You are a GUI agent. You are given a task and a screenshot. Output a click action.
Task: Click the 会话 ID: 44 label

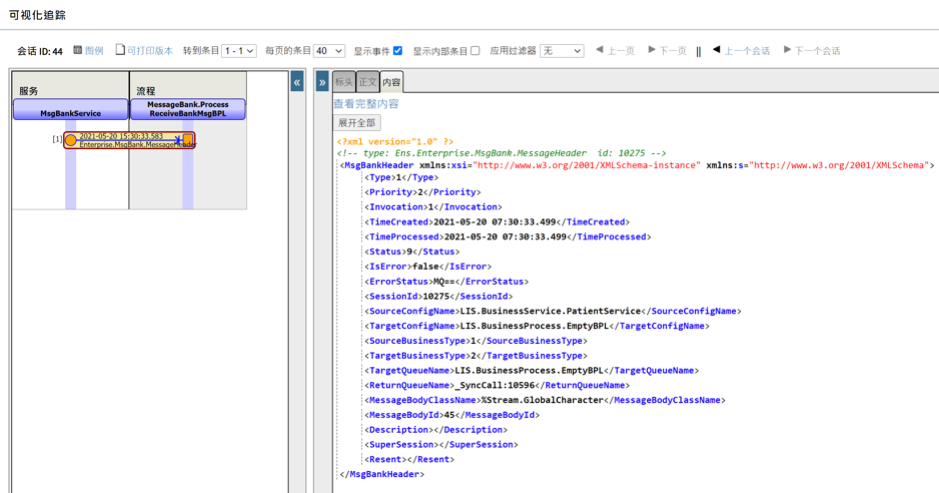tap(40, 52)
